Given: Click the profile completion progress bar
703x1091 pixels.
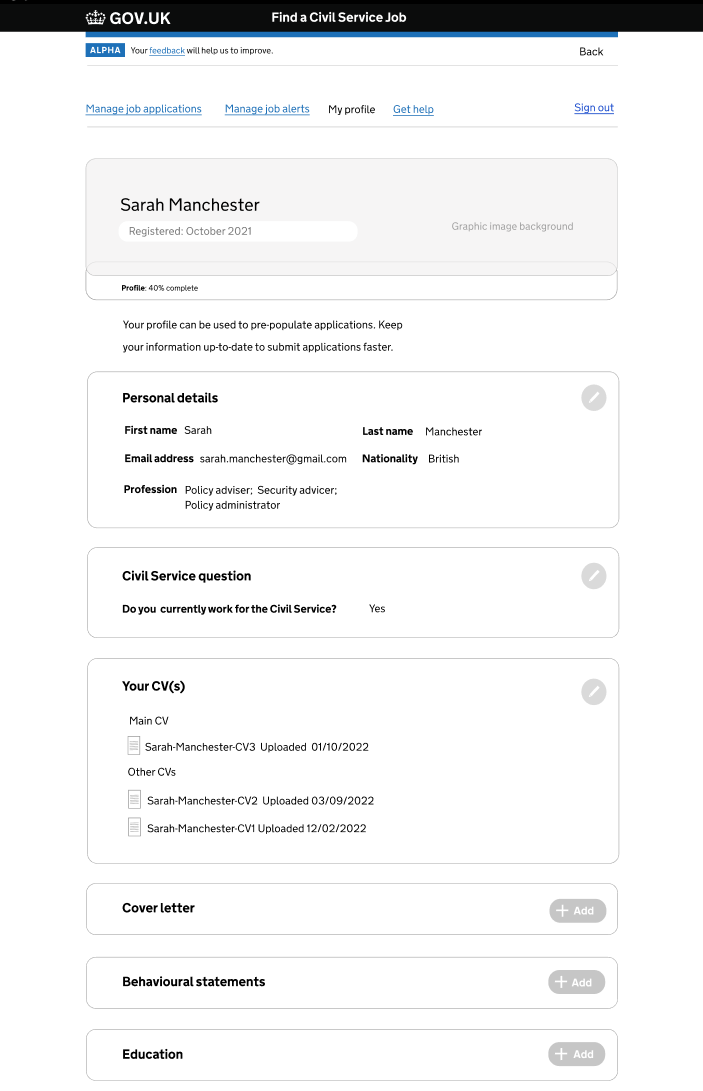Looking at the screenshot, I should pos(351,268).
